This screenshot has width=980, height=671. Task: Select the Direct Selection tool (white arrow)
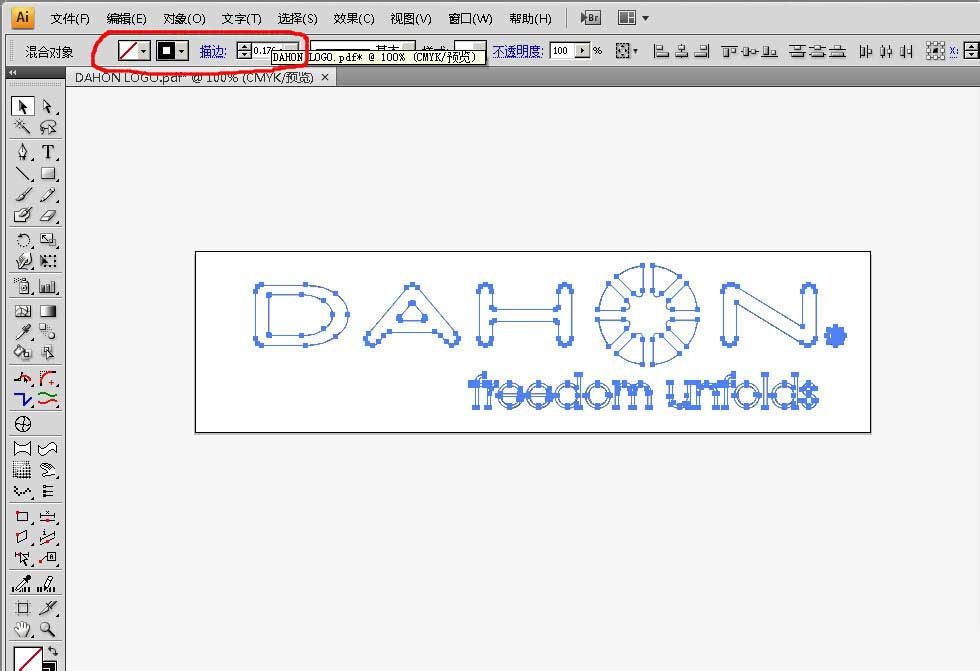click(48, 106)
